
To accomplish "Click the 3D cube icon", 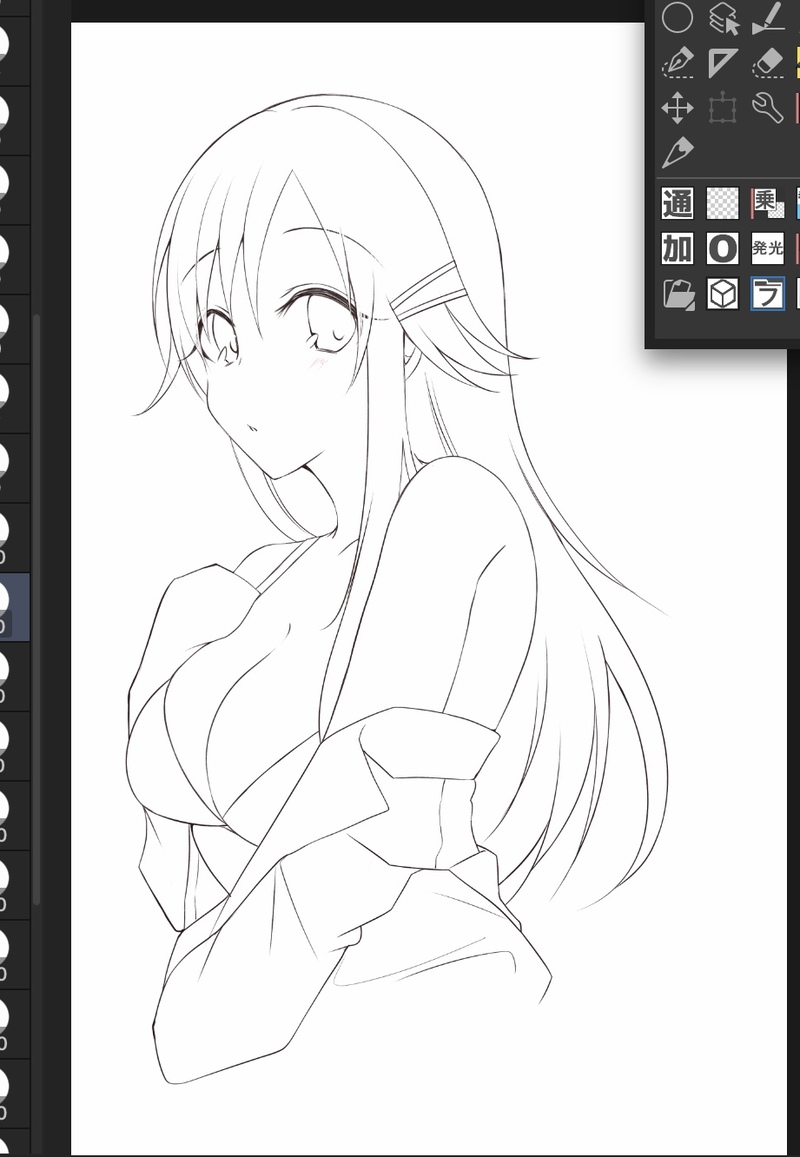I will point(723,294).
